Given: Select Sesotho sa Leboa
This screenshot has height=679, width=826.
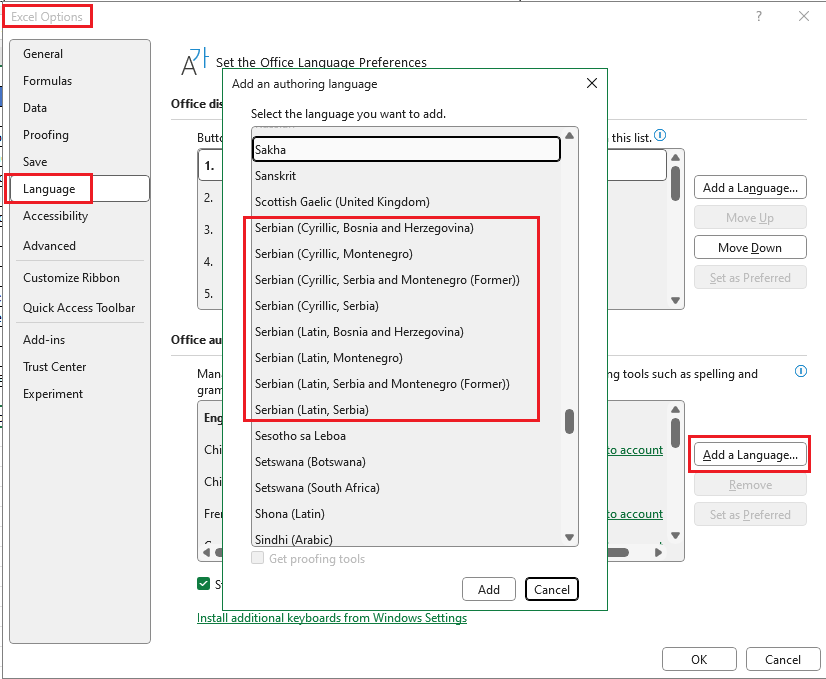Looking at the screenshot, I should tap(406, 436).
